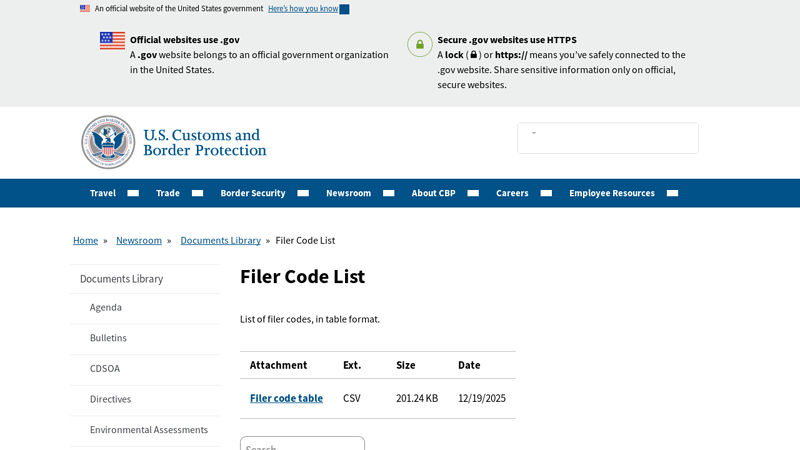Go to Home breadcrumb link
Viewport: 800px width, 450px height.
coord(85,240)
